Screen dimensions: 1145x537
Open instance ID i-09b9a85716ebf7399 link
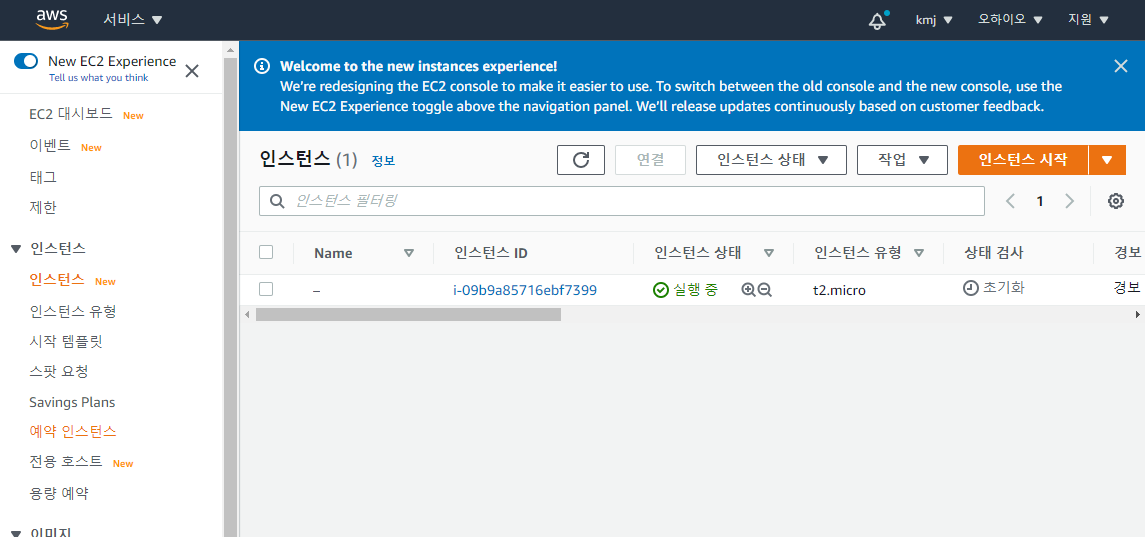click(x=525, y=290)
